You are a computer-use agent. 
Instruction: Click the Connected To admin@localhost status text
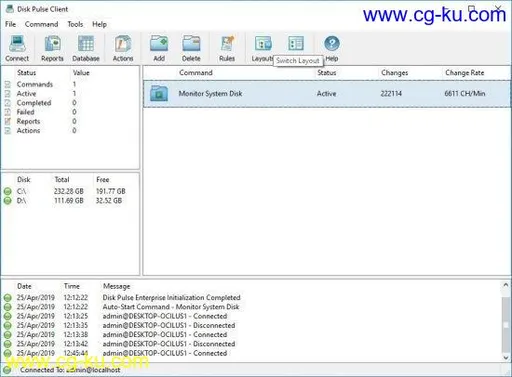tap(70, 370)
